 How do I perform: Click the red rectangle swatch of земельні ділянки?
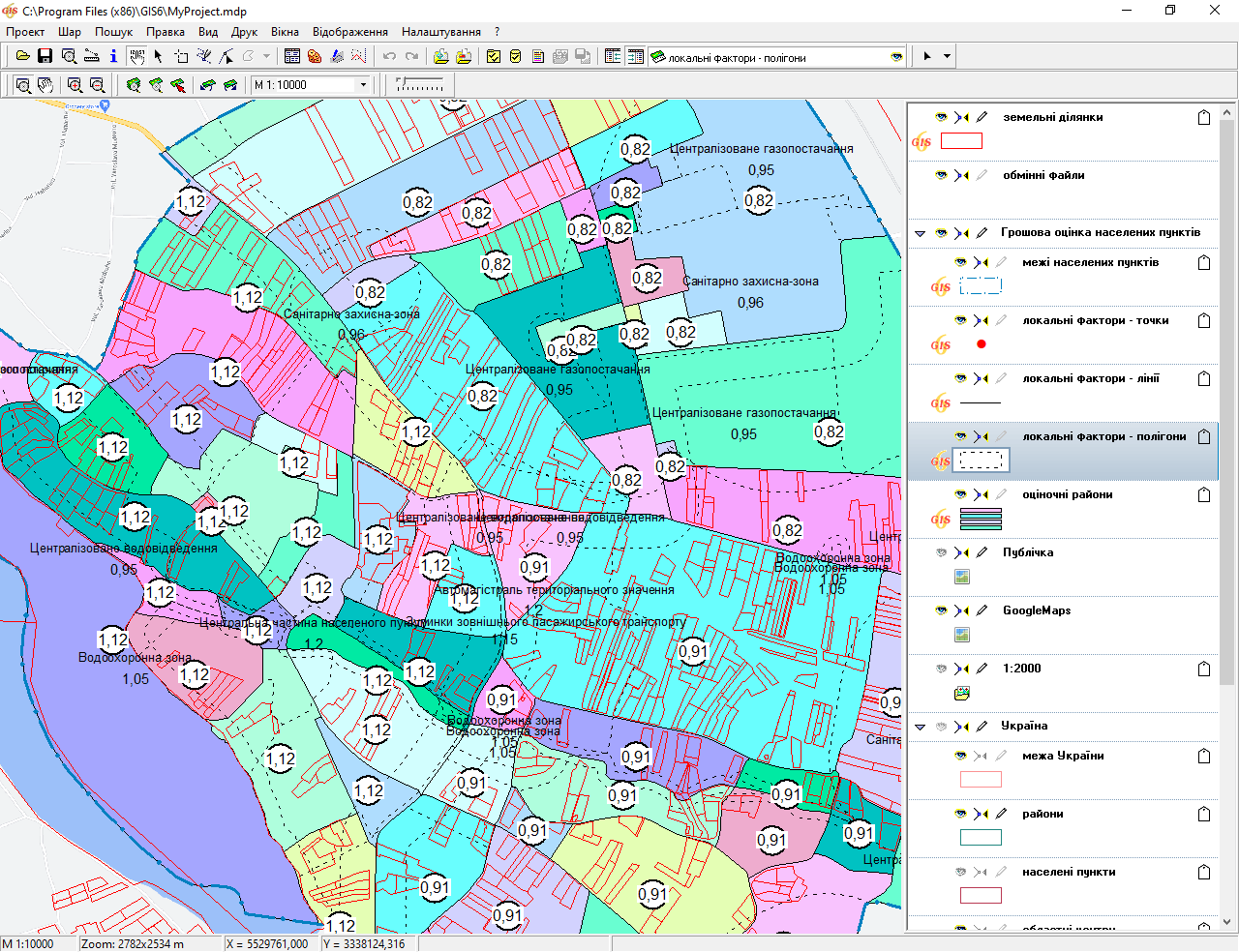[x=961, y=141]
